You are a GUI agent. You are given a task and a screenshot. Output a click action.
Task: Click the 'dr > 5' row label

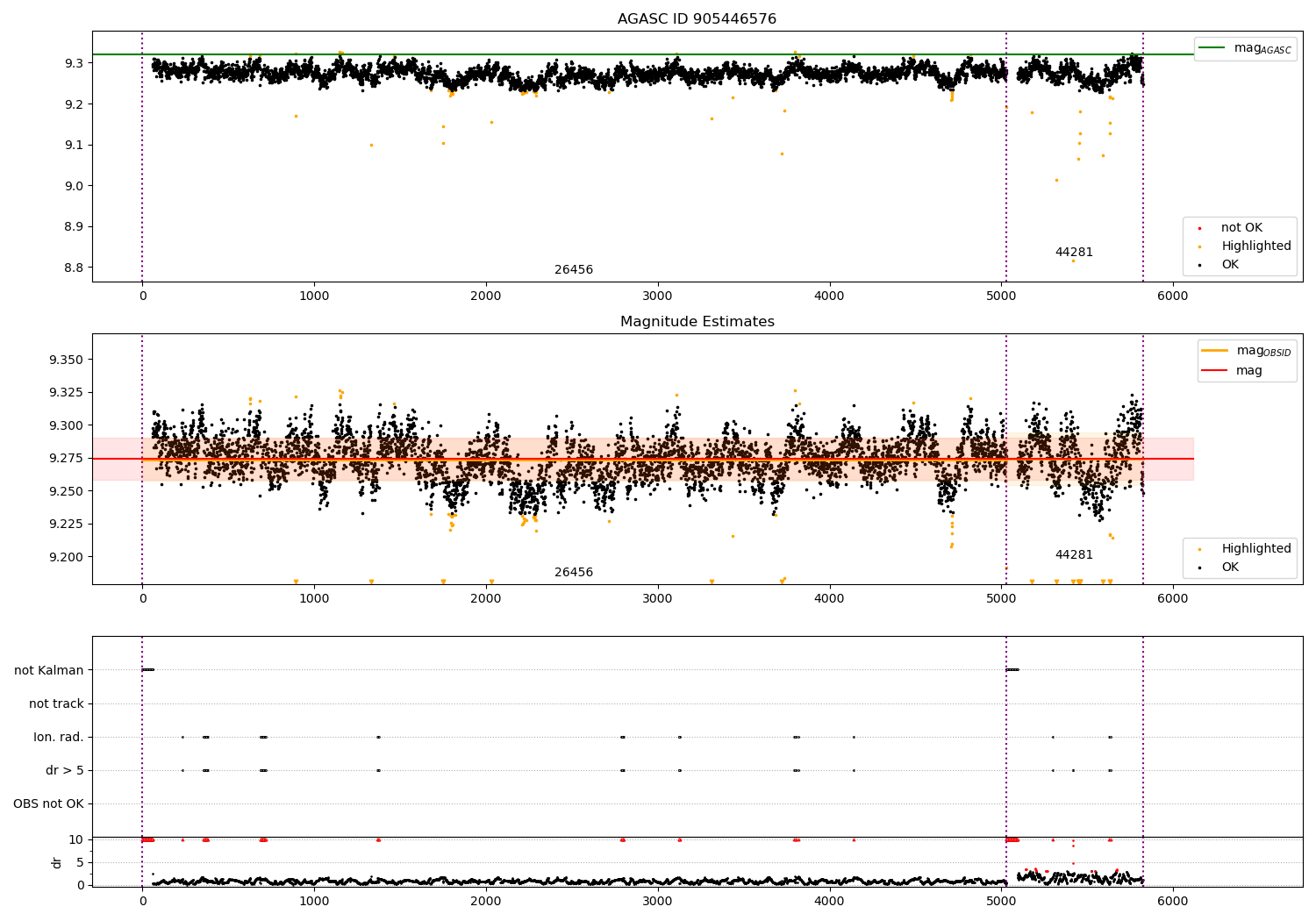[65, 770]
